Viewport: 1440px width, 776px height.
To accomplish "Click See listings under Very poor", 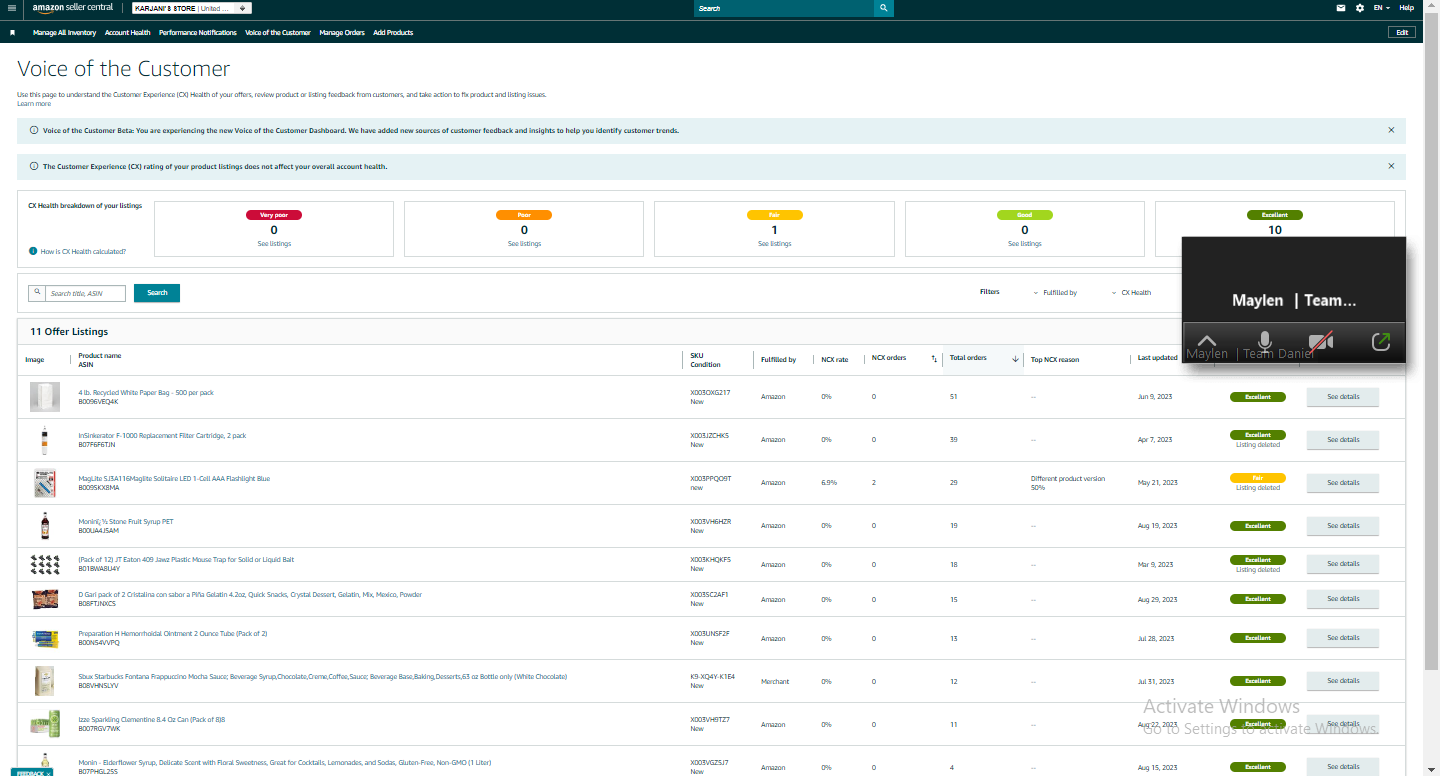I will tap(273, 244).
